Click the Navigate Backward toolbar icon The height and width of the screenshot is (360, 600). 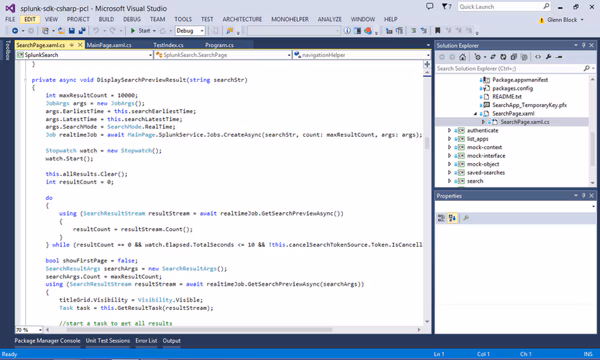pyautogui.click(x=15, y=31)
